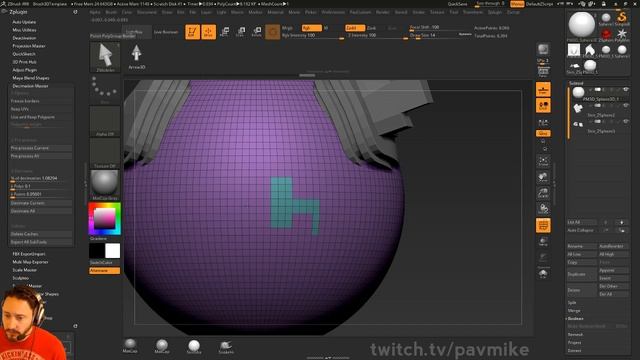Activate the Draw mode button
This screenshot has width=640, height=360.
pos(209,32)
